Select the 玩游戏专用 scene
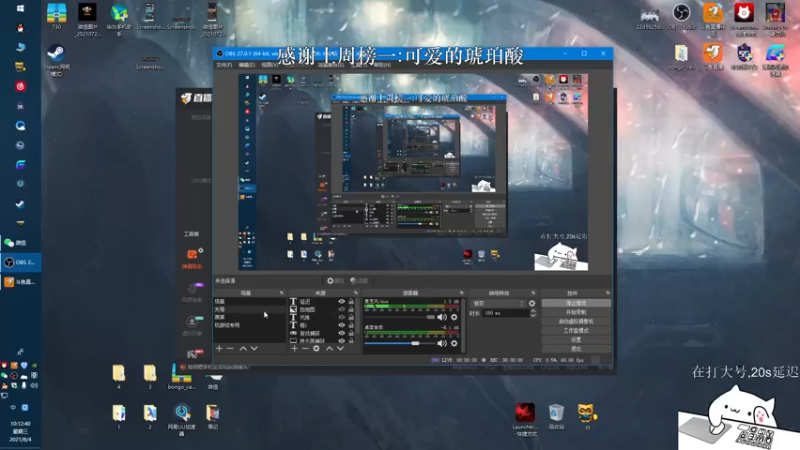The width and height of the screenshot is (800, 450). pos(249,325)
